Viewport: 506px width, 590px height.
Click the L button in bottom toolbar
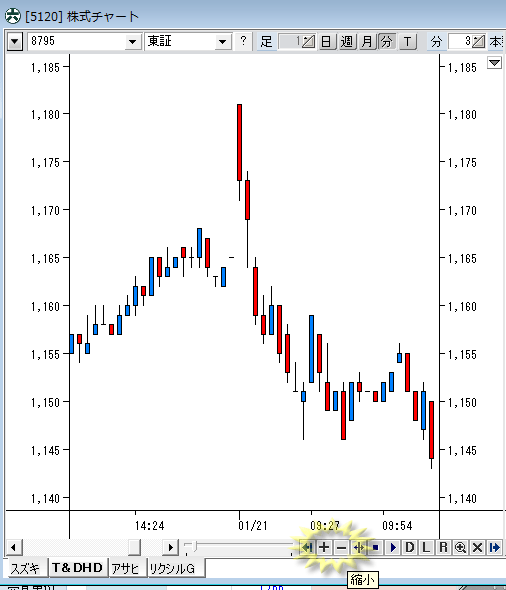(x=426, y=547)
